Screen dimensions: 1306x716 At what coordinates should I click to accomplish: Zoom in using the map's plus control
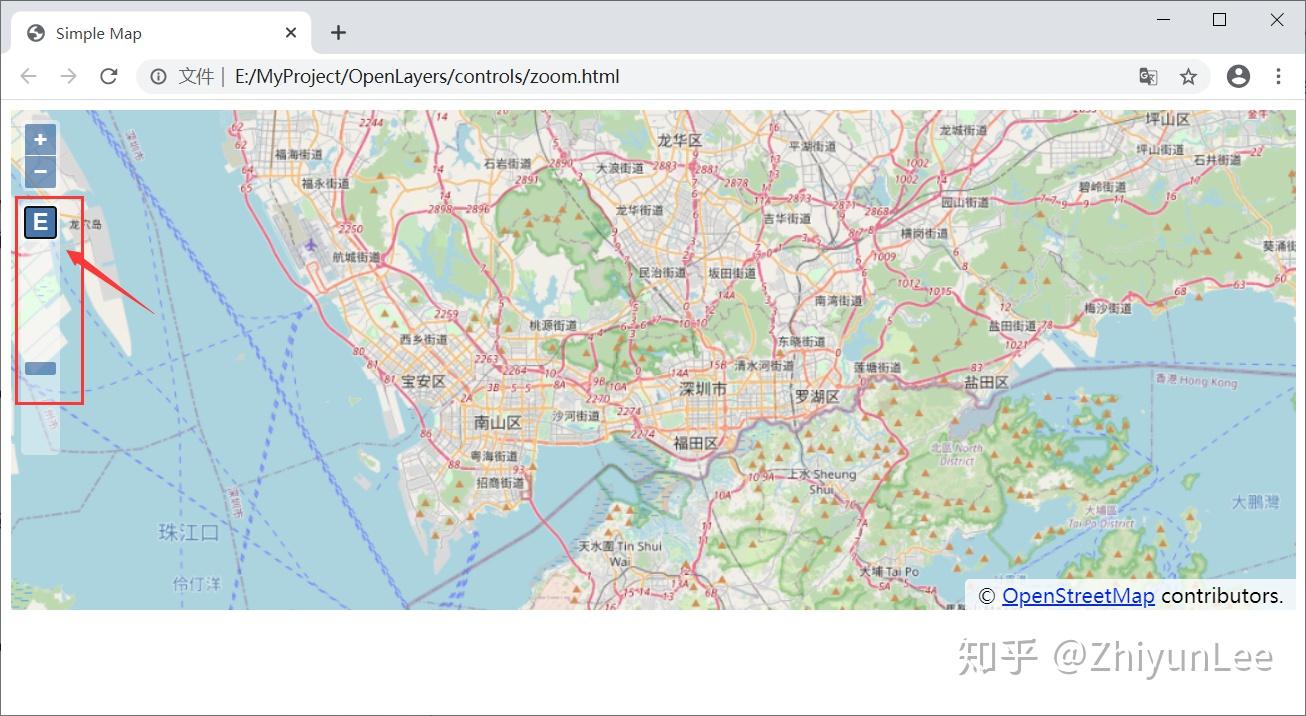pyautogui.click(x=39, y=139)
